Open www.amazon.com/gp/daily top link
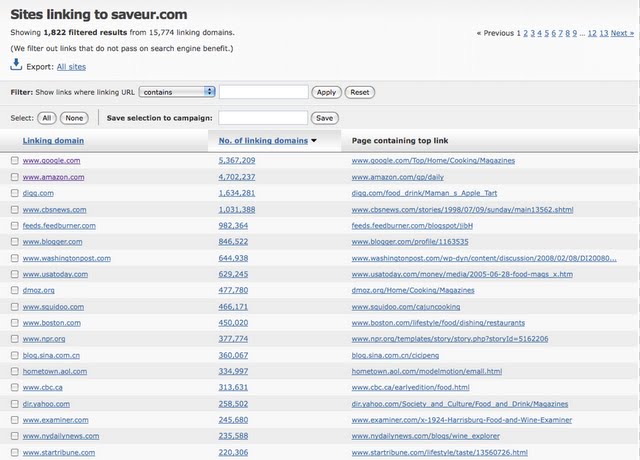 click(398, 177)
